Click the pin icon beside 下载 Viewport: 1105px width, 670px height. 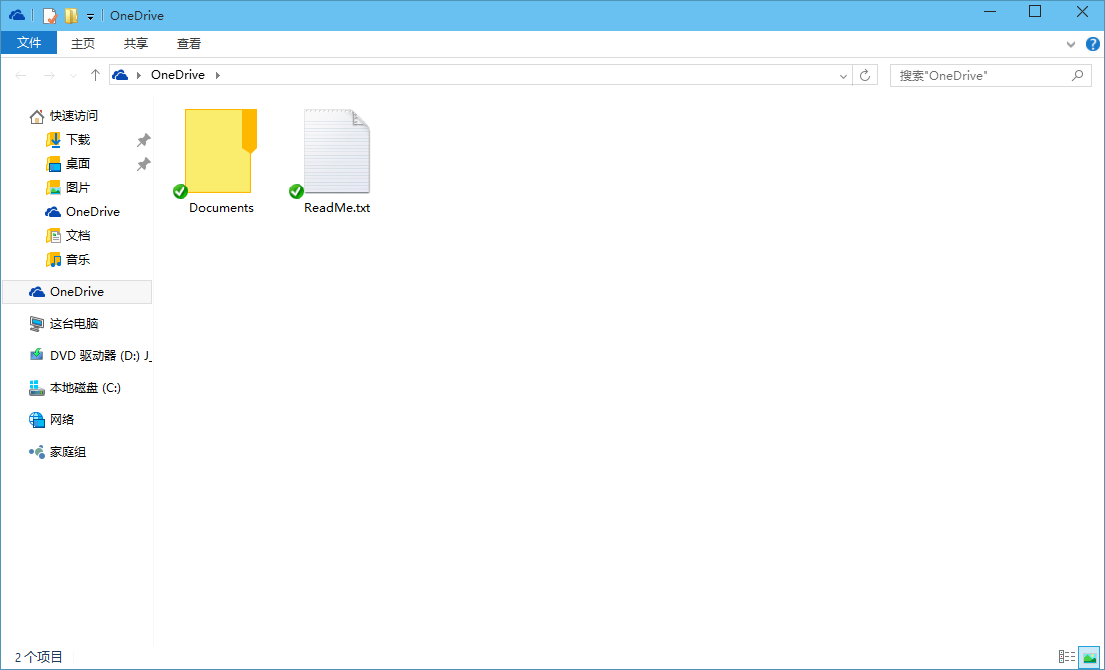143,139
